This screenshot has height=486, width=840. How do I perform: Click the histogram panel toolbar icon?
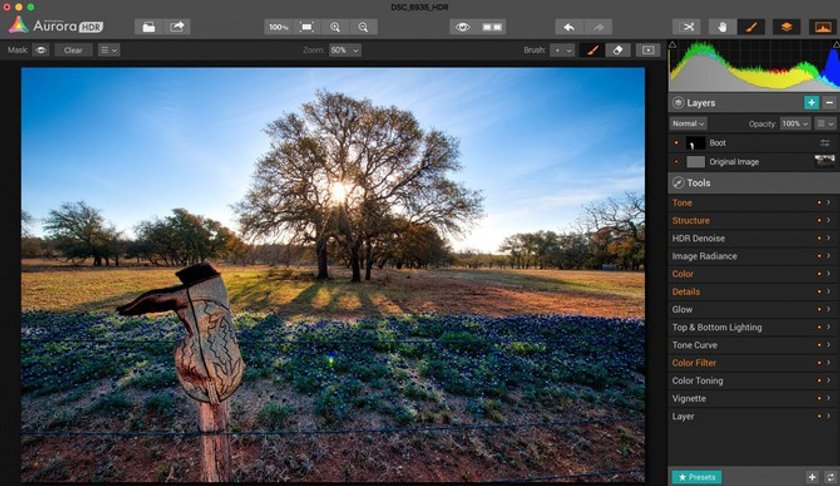pos(823,27)
